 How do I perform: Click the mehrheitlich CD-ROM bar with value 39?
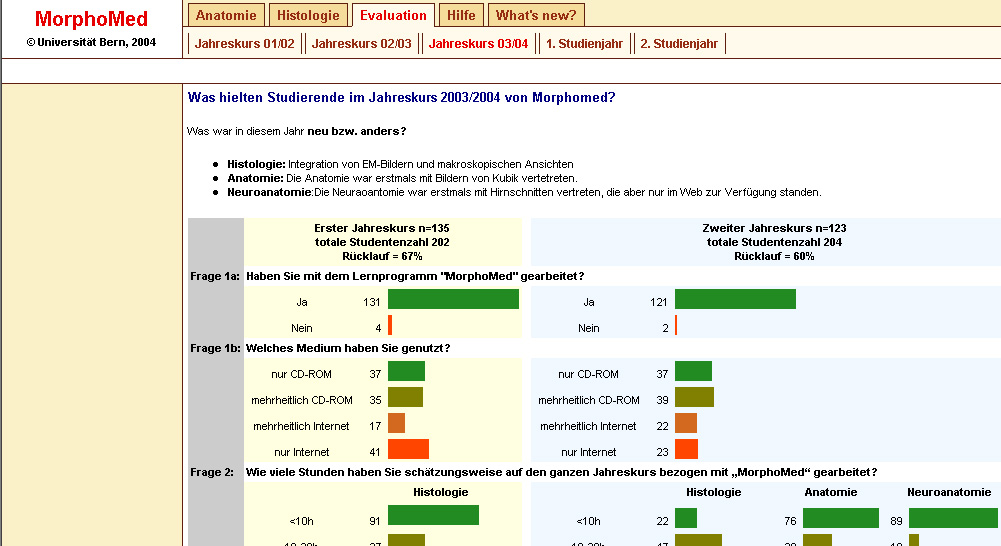point(695,397)
